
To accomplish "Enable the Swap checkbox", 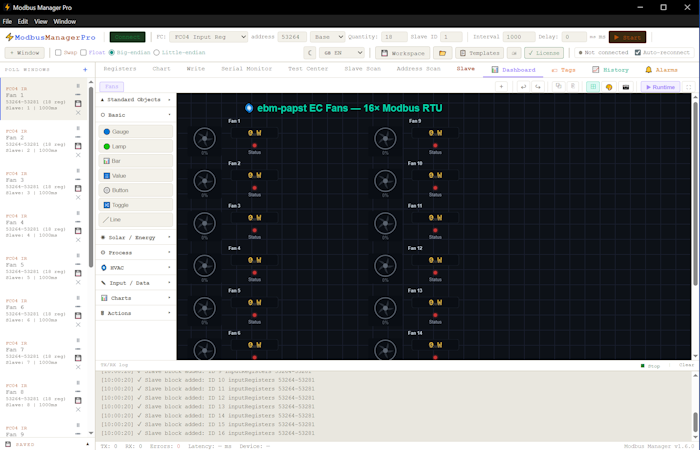I will 58,53.
